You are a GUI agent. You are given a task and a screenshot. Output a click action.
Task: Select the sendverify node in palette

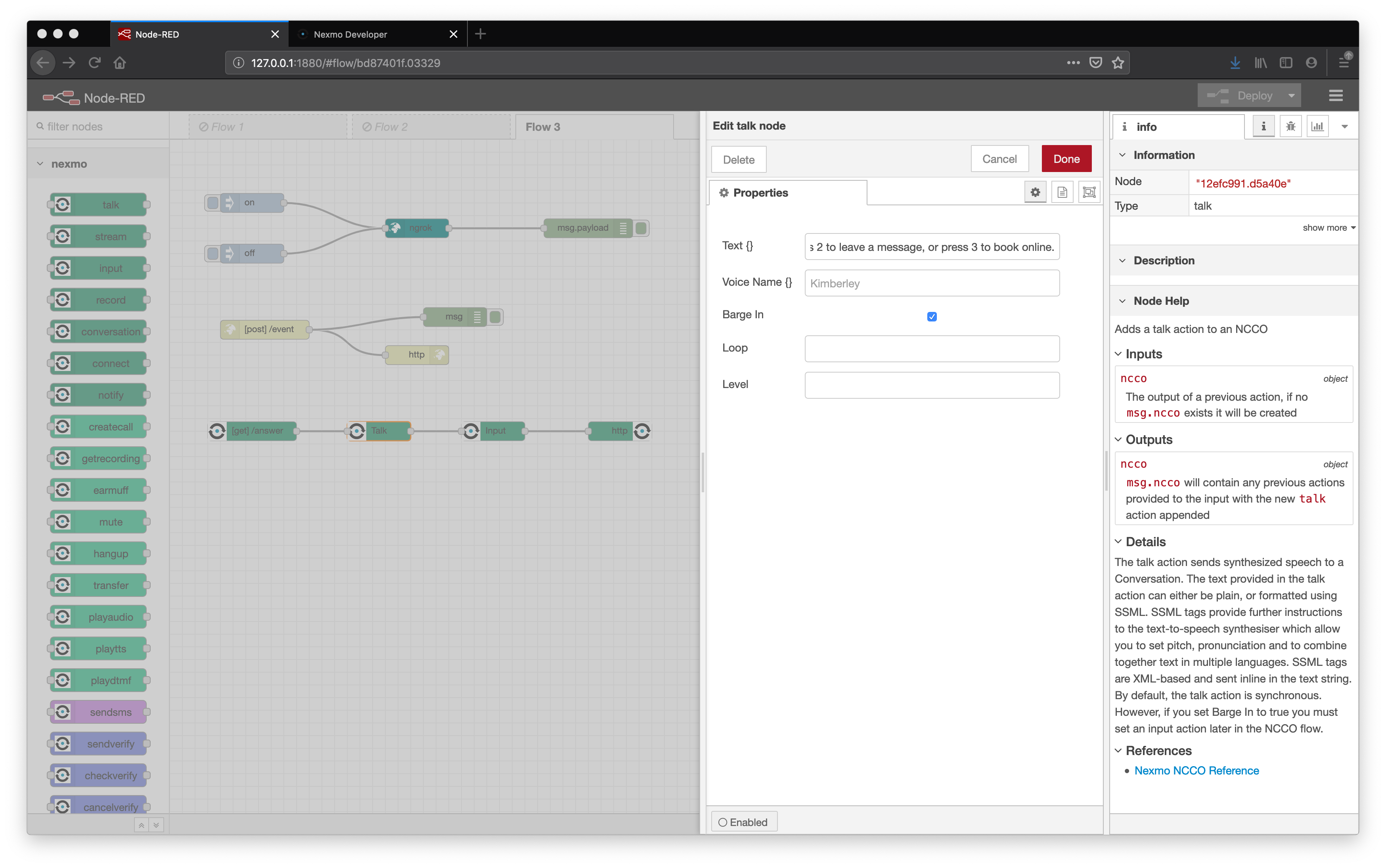(98, 744)
